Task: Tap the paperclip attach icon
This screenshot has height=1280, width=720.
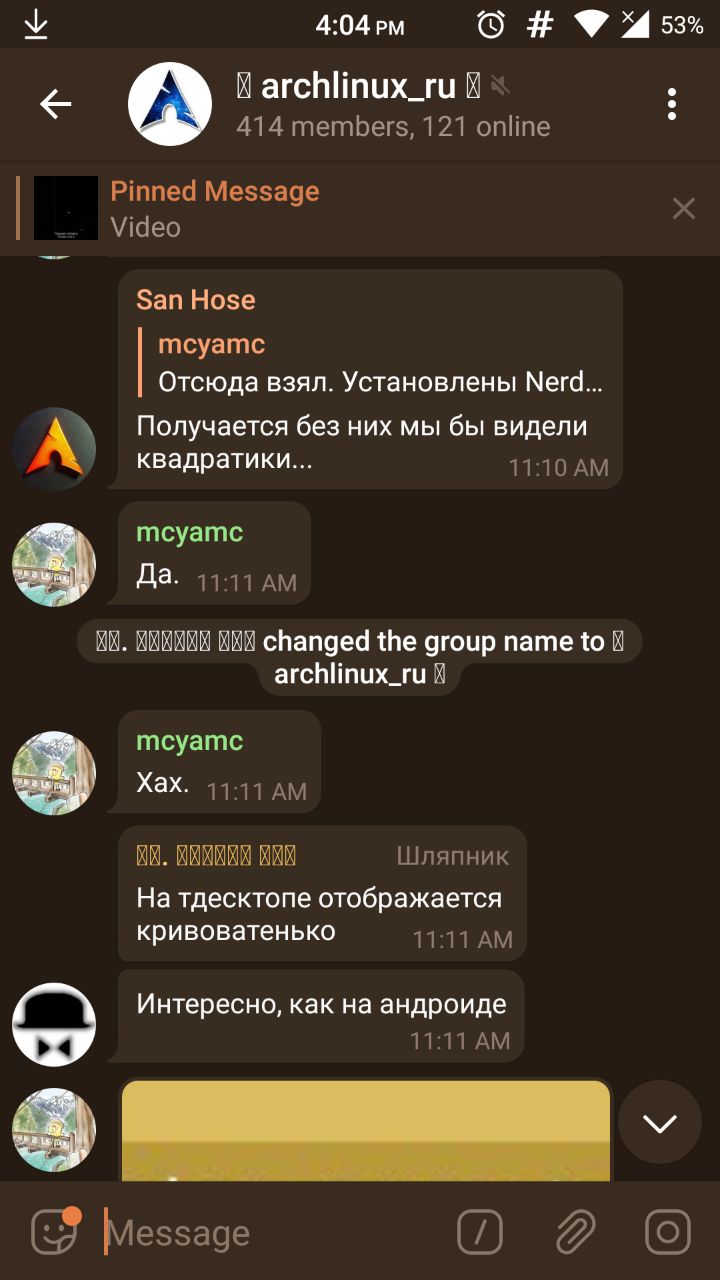Action: click(x=575, y=1232)
